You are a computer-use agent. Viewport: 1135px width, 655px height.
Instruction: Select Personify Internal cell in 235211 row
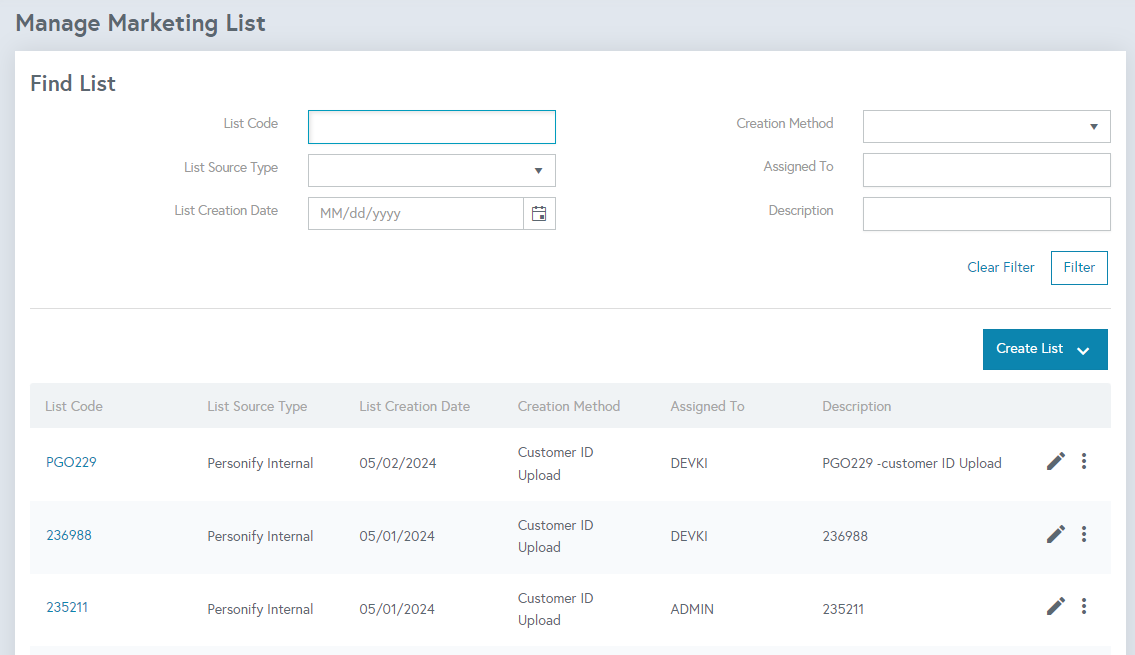(x=260, y=609)
